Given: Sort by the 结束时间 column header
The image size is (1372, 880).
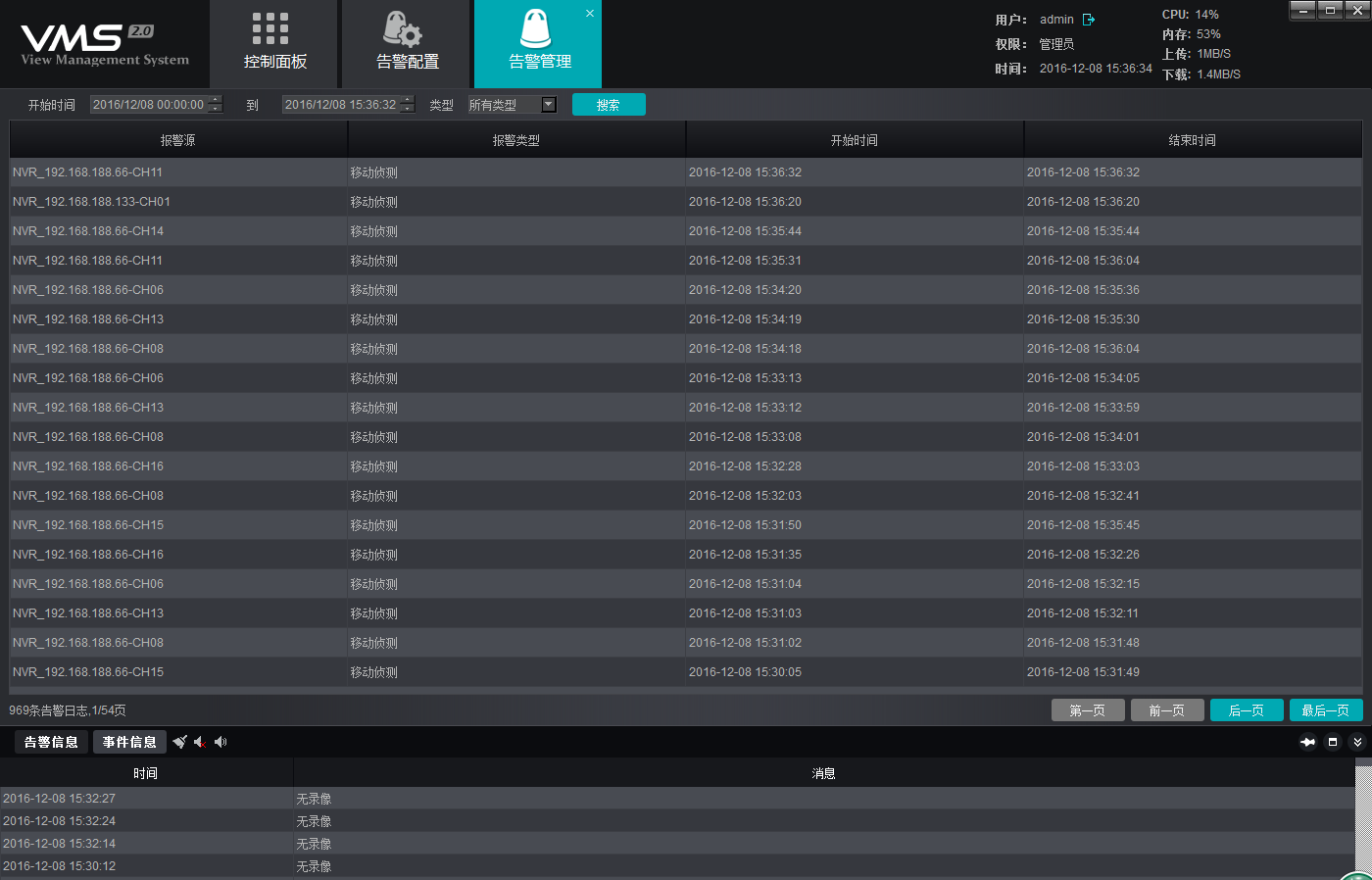Looking at the screenshot, I should tap(1193, 140).
